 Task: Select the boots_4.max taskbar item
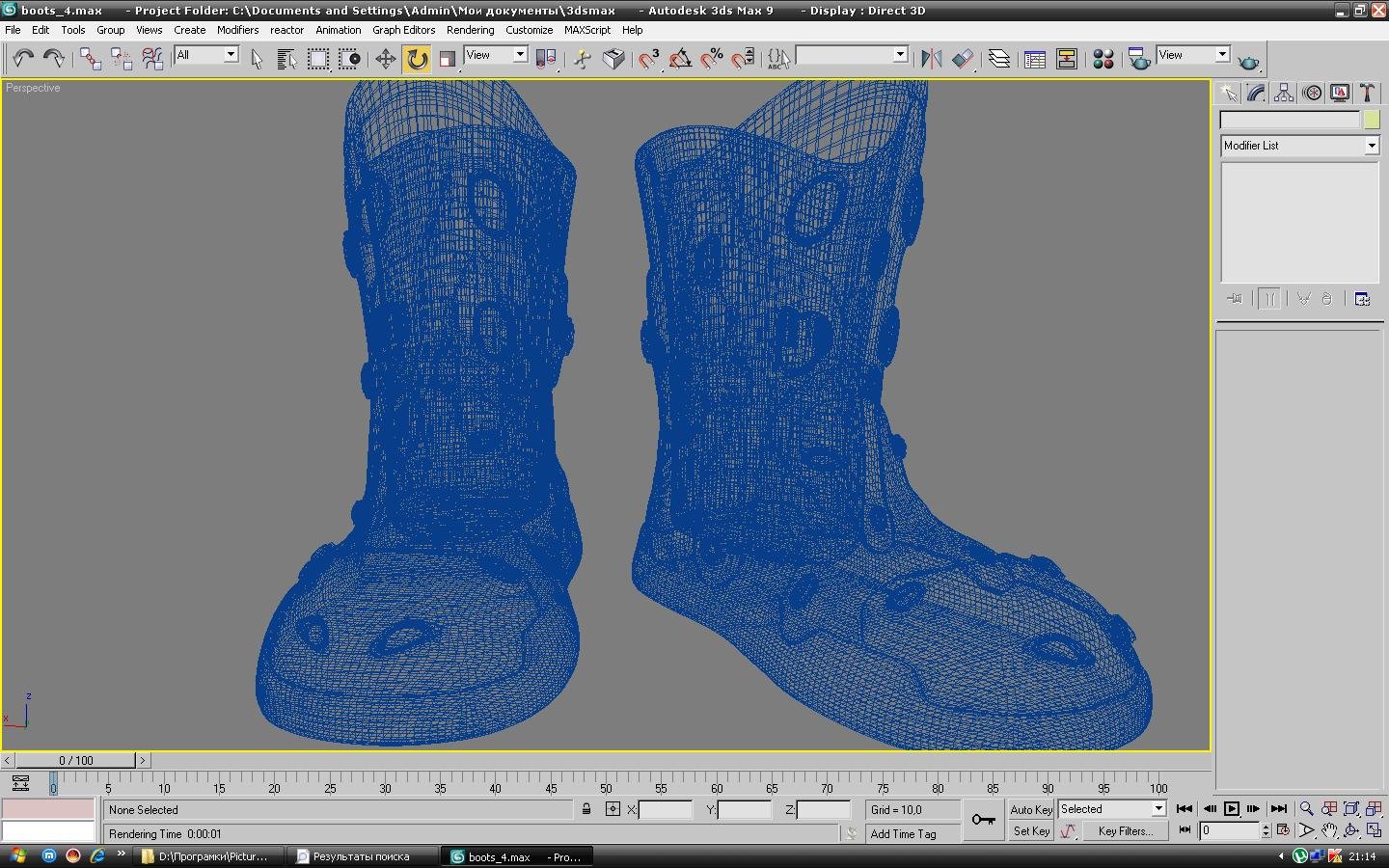click(x=516, y=857)
